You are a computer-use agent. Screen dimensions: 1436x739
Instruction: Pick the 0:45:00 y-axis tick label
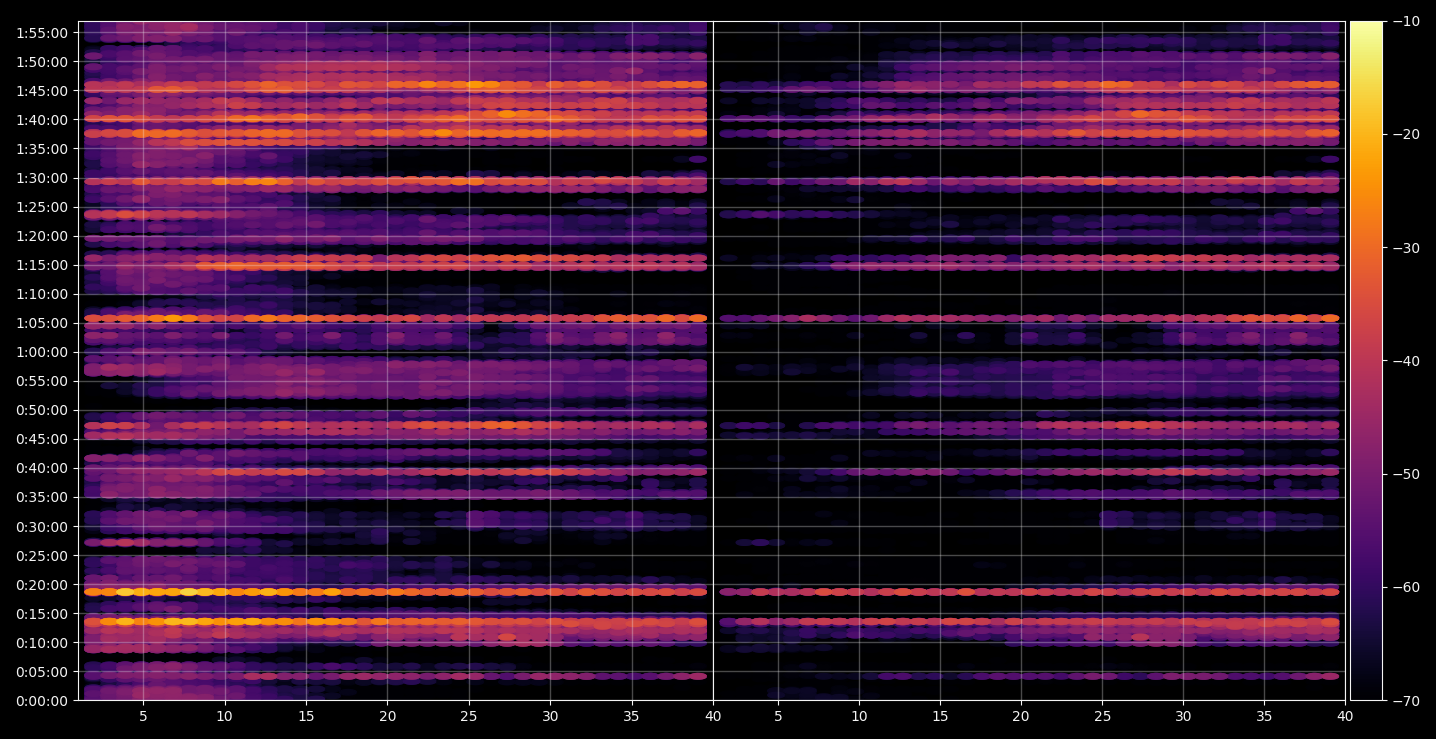[42, 439]
